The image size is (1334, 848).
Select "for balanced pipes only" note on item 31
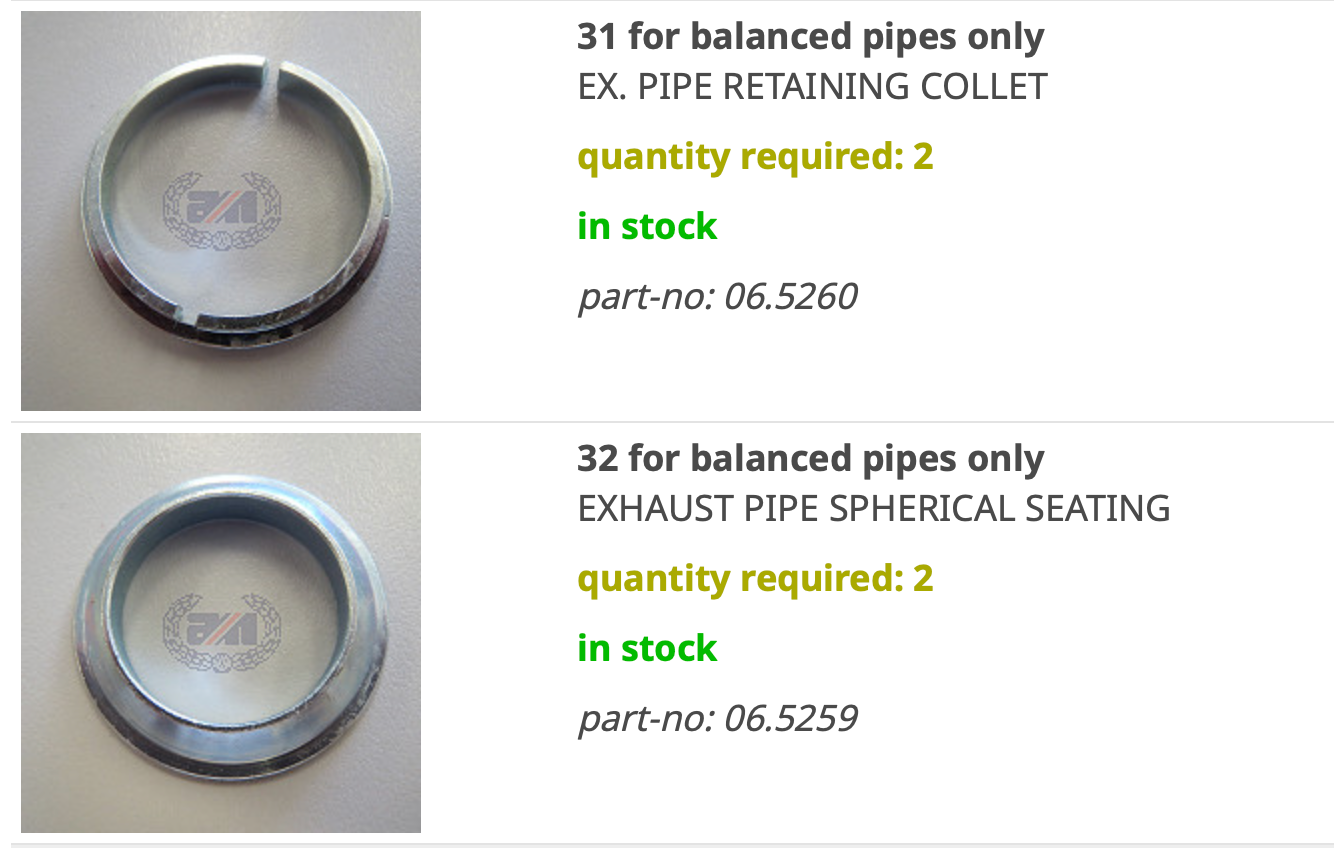(836, 38)
